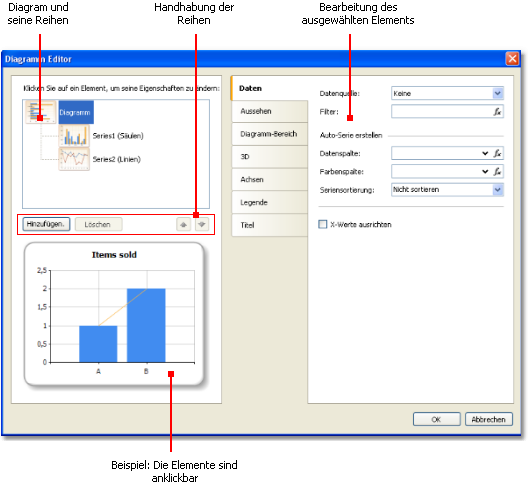Click the blue bar B in the preview chart

(x=146, y=325)
